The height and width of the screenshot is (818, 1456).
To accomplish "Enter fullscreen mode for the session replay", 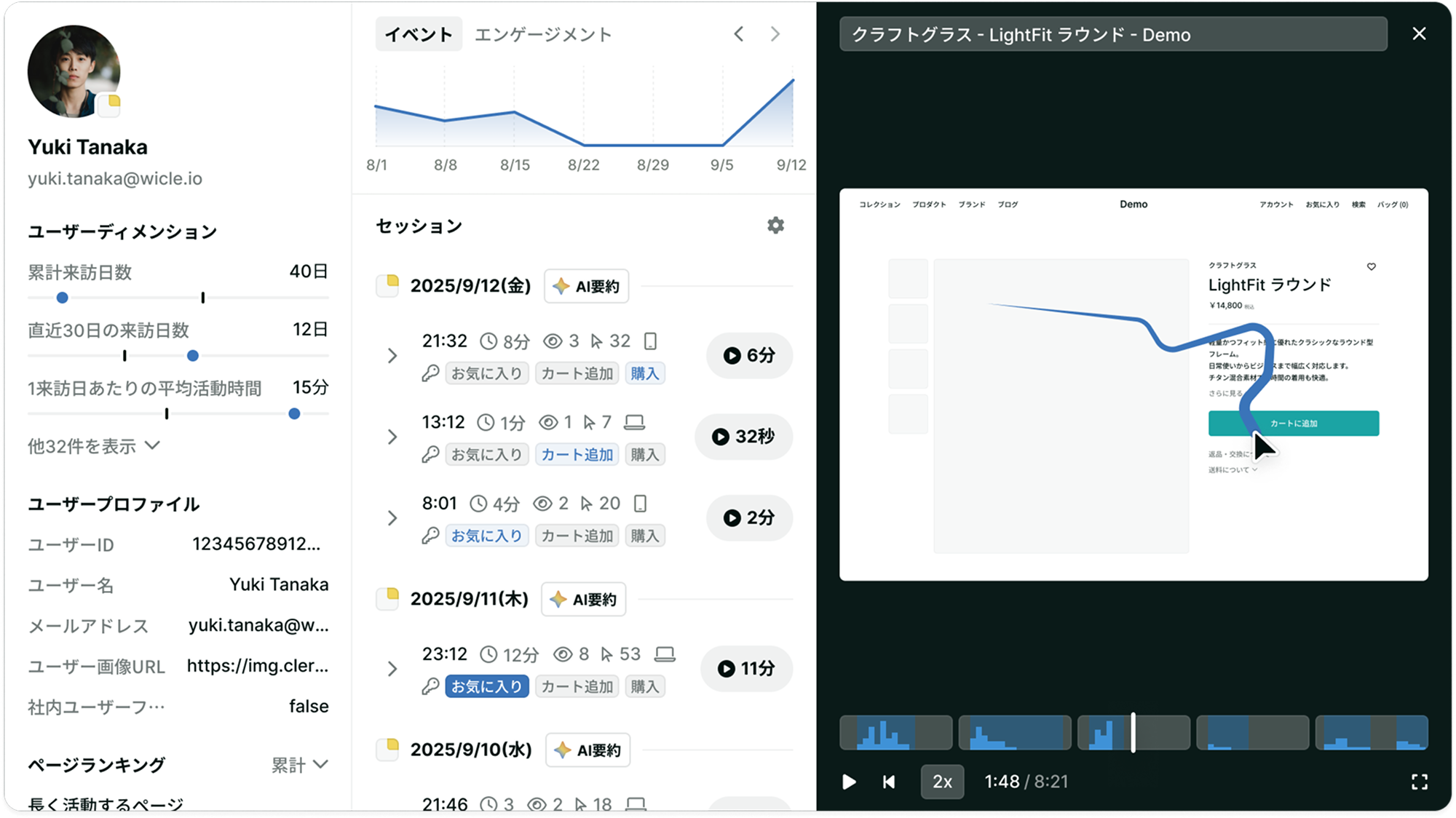I will coord(1420,782).
